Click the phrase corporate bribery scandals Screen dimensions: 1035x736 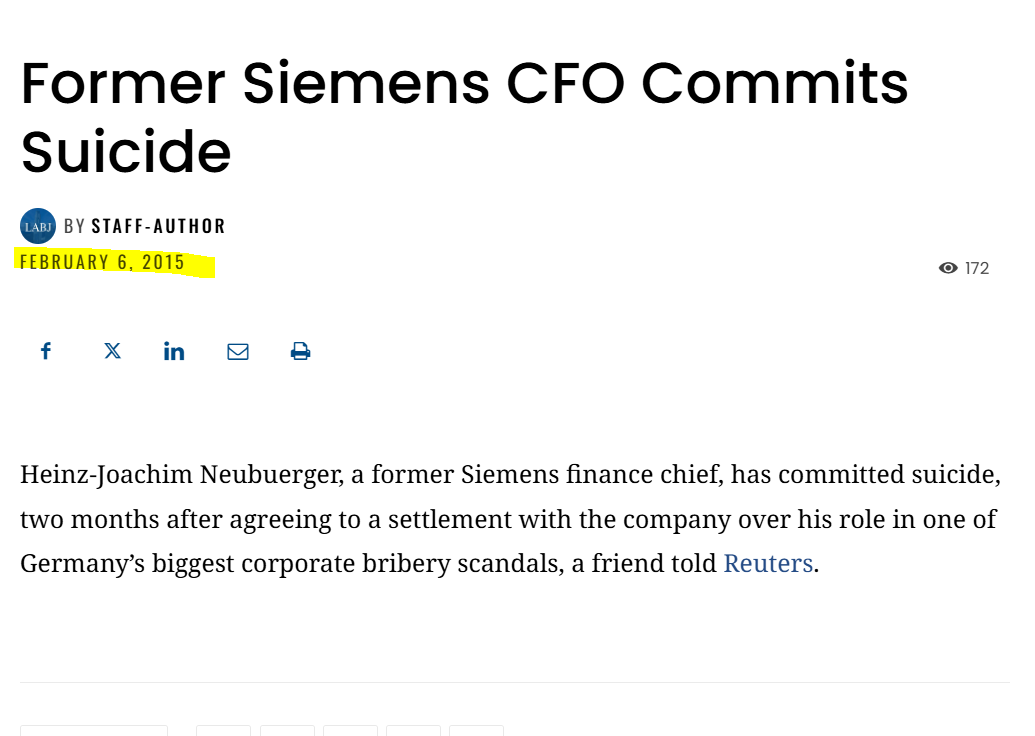pos(402,564)
